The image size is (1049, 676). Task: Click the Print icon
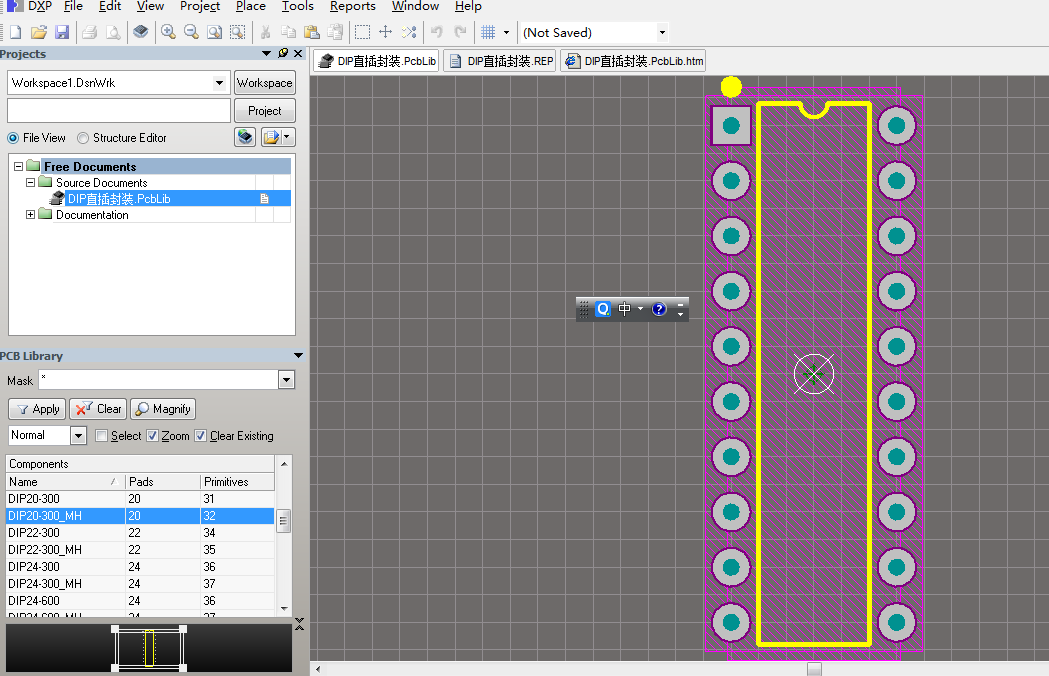pyautogui.click(x=90, y=32)
